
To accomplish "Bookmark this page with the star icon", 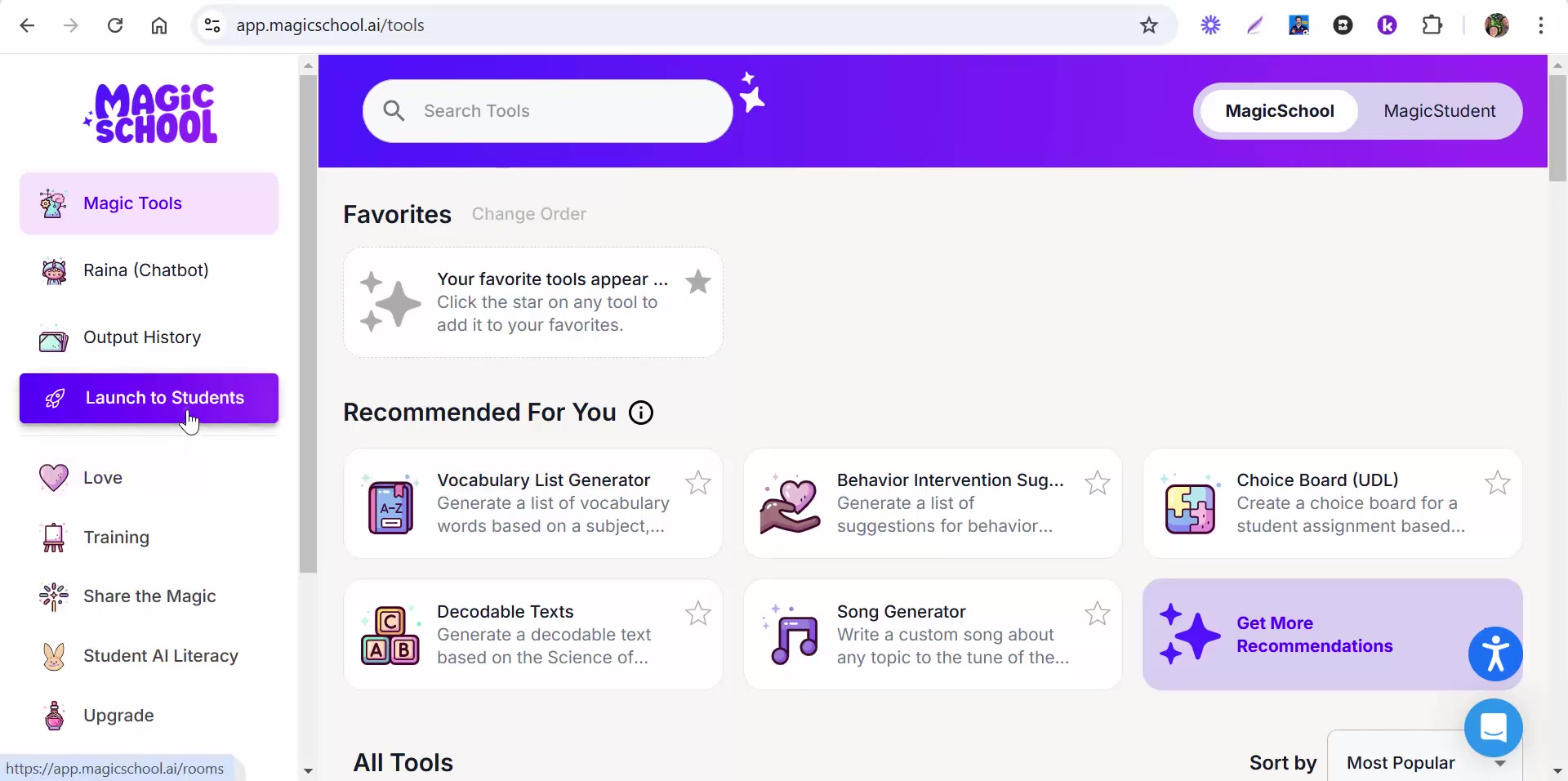I will coord(1149,25).
